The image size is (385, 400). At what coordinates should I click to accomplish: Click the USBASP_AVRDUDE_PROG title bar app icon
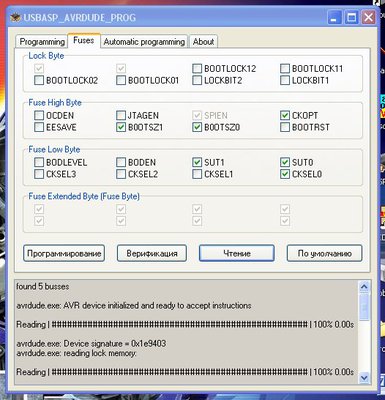15,18
